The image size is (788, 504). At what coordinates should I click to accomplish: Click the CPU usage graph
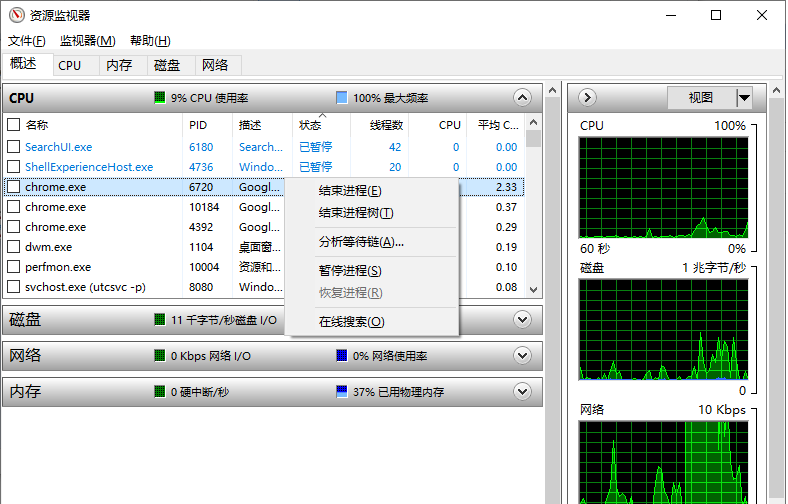pos(663,187)
